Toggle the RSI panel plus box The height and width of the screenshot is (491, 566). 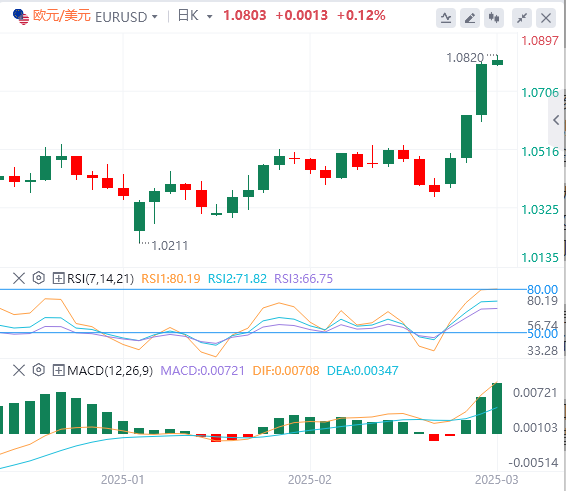pos(58,278)
